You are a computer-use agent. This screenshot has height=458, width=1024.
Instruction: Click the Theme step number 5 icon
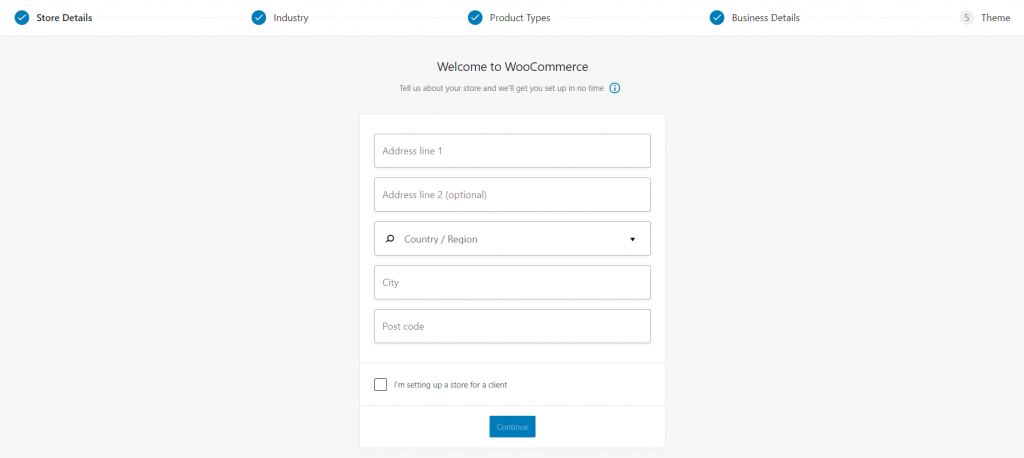[967, 18]
